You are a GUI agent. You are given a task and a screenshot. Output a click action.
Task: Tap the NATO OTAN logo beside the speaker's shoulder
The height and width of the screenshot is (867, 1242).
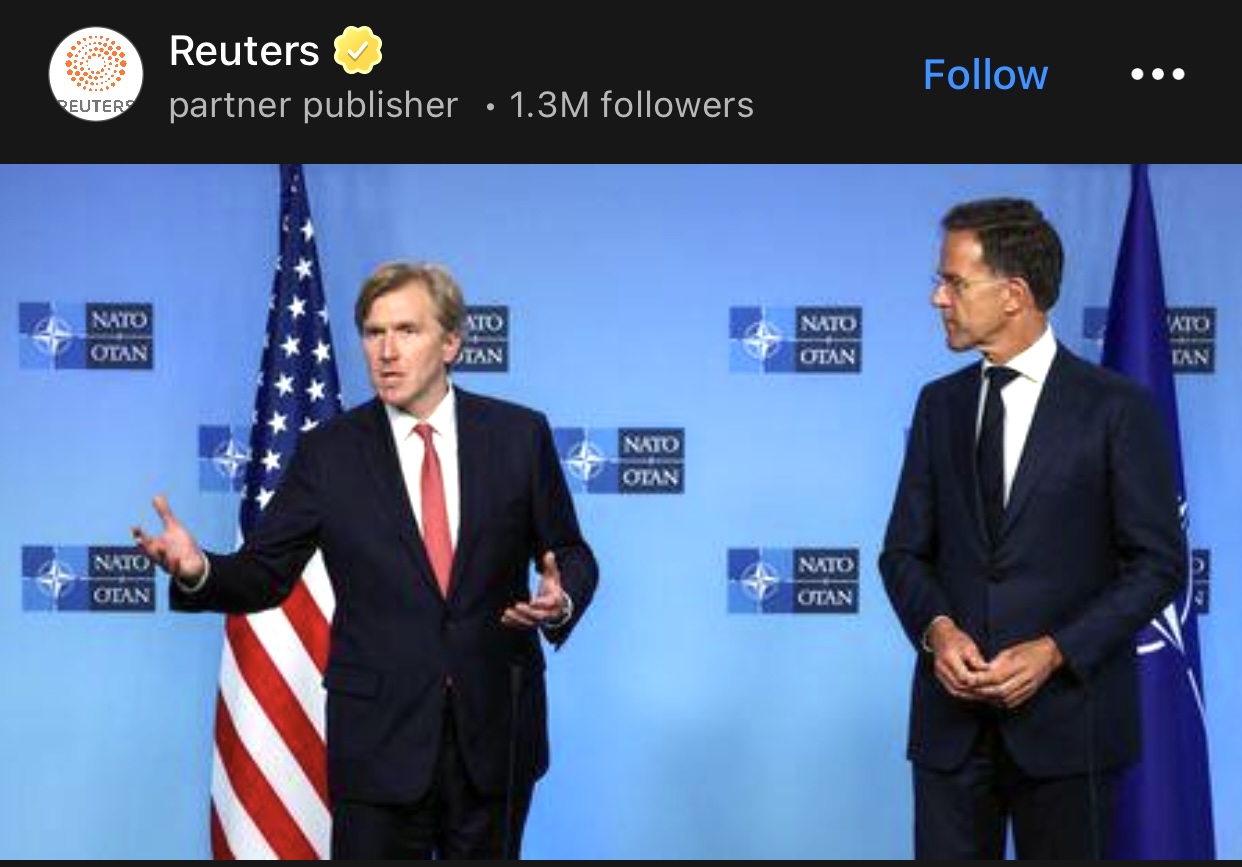click(x=620, y=461)
